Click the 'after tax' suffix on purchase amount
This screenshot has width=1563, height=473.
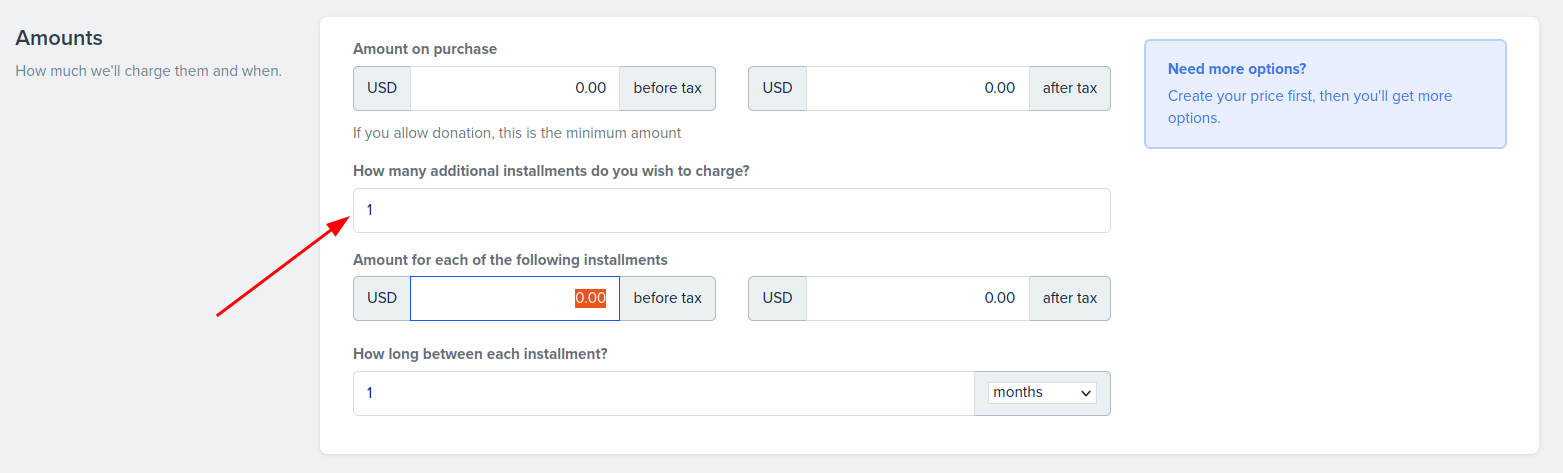coord(1070,88)
